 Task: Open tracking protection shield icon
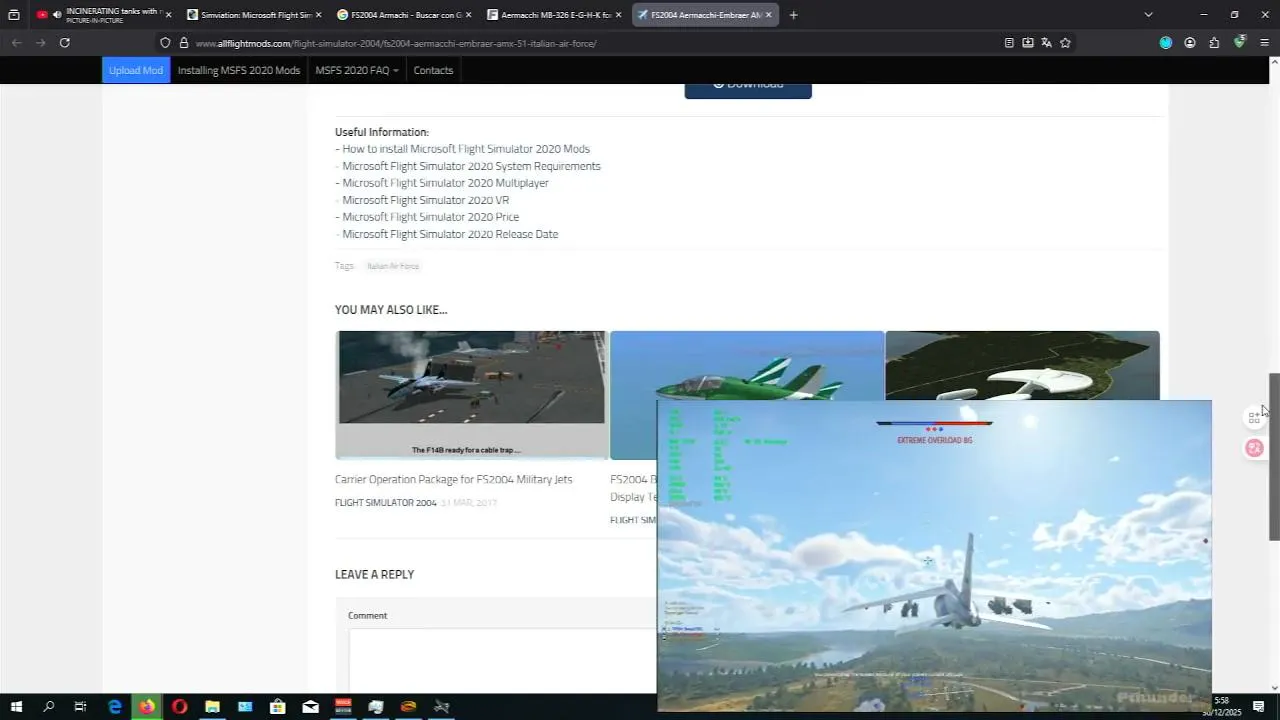165,43
